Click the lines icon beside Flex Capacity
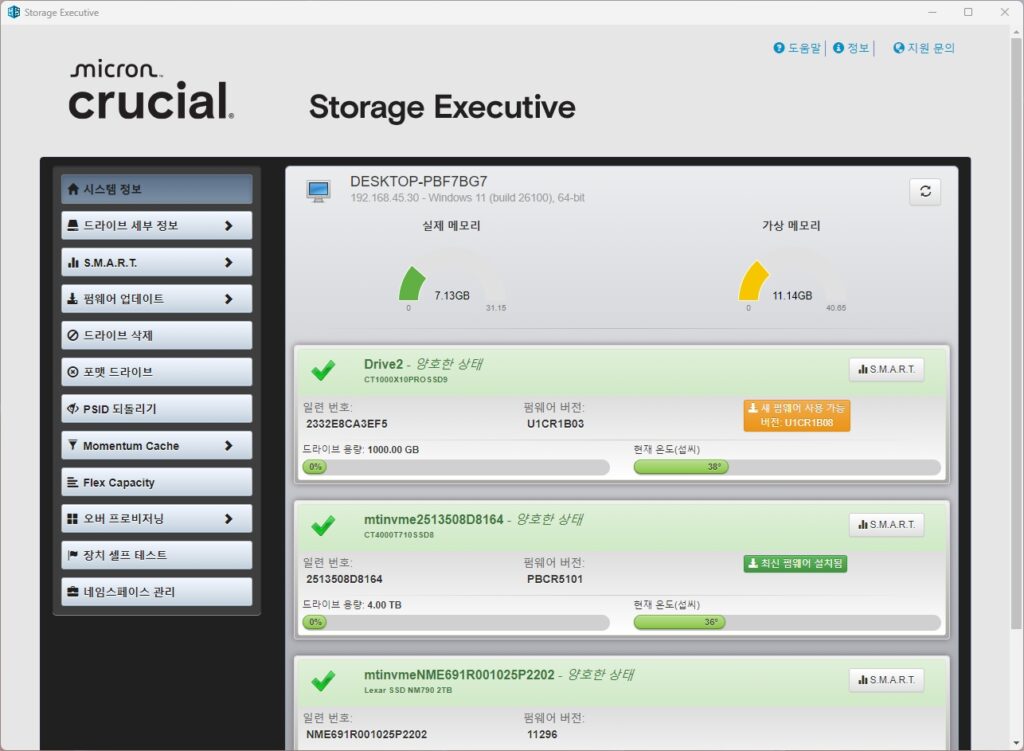Image resolution: width=1024 pixels, height=751 pixels. [x=72, y=482]
